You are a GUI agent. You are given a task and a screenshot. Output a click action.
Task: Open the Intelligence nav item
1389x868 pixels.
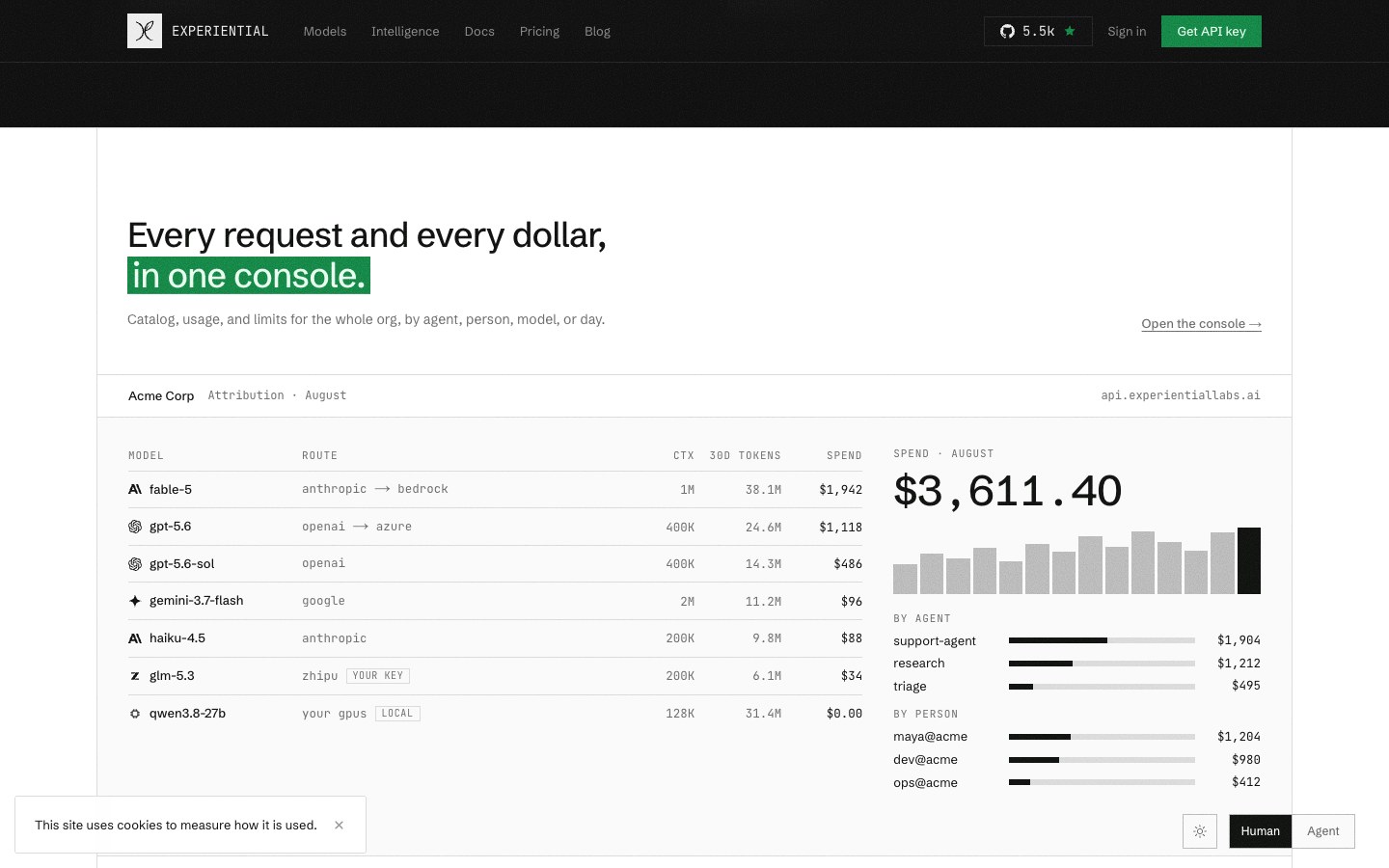[405, 31]
